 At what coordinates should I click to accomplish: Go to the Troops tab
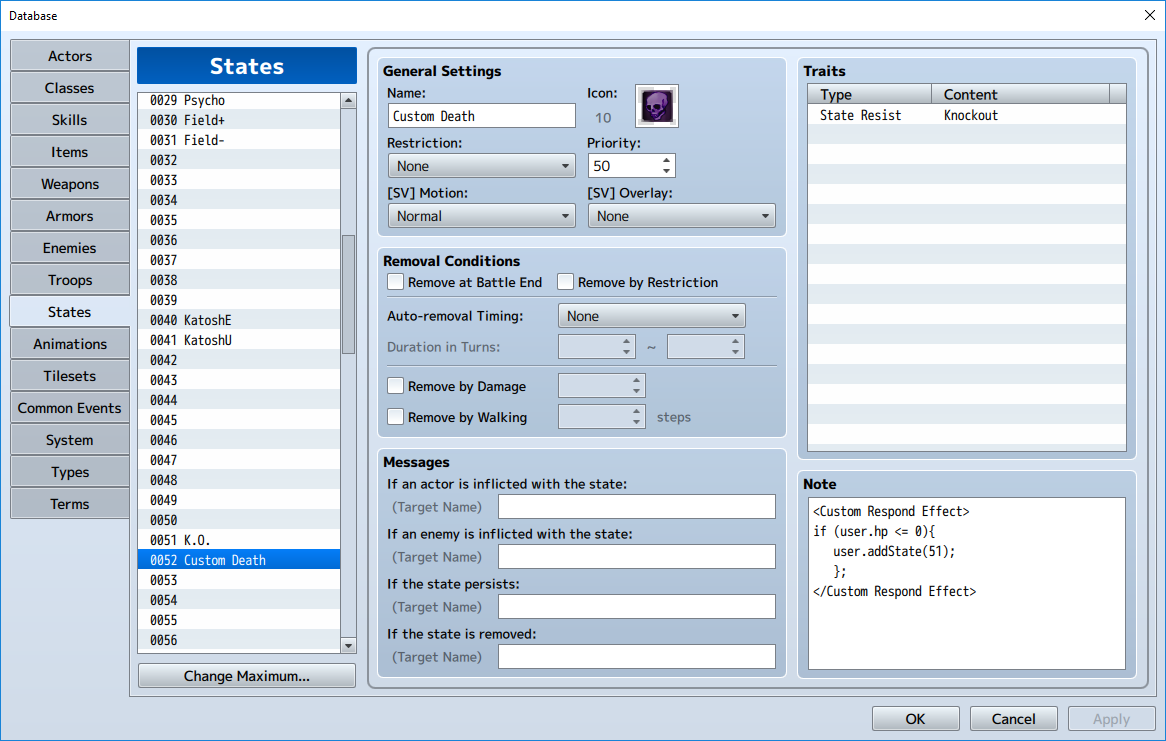[70, 280]
